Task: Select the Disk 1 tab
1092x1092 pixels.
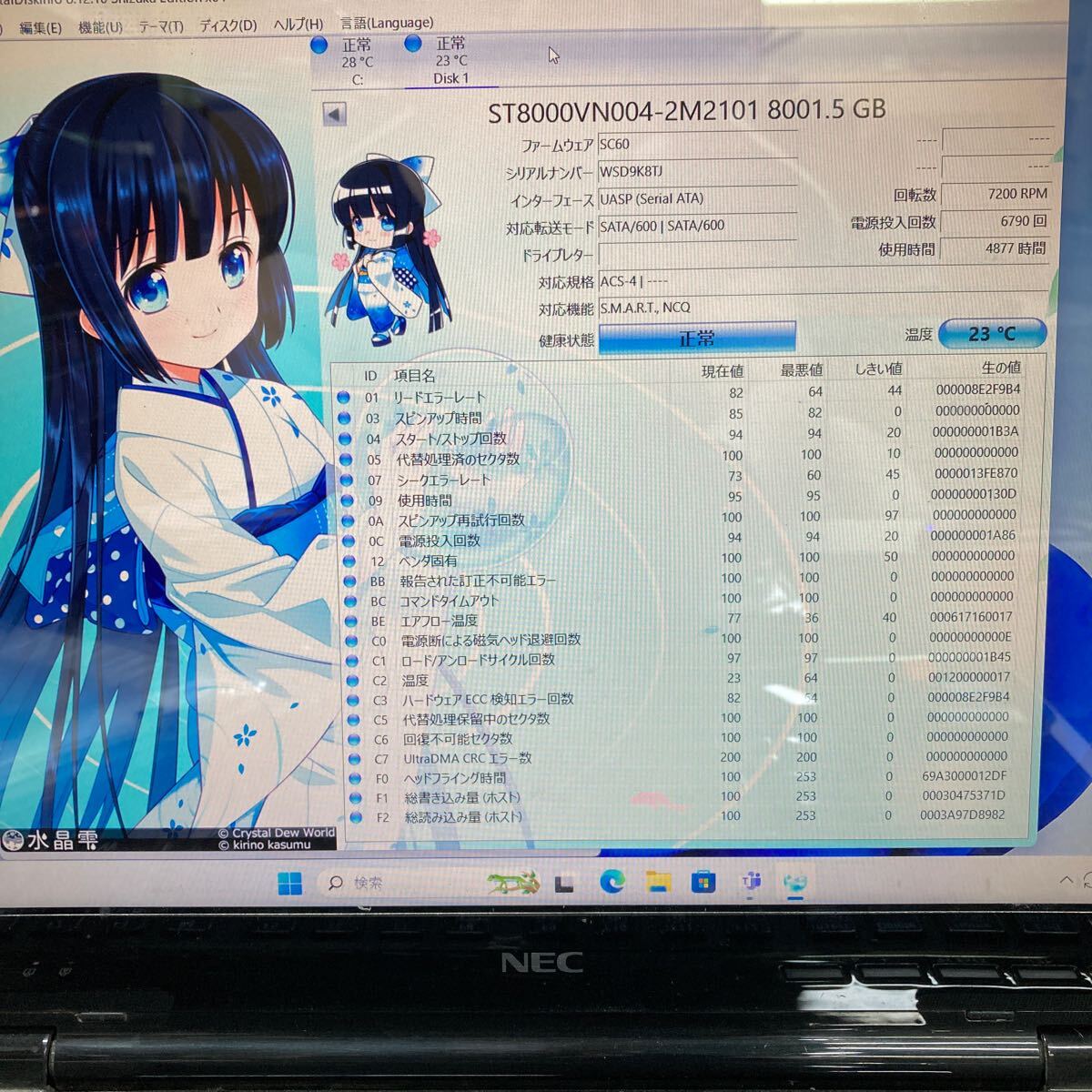Action: [x=450, y=61]
